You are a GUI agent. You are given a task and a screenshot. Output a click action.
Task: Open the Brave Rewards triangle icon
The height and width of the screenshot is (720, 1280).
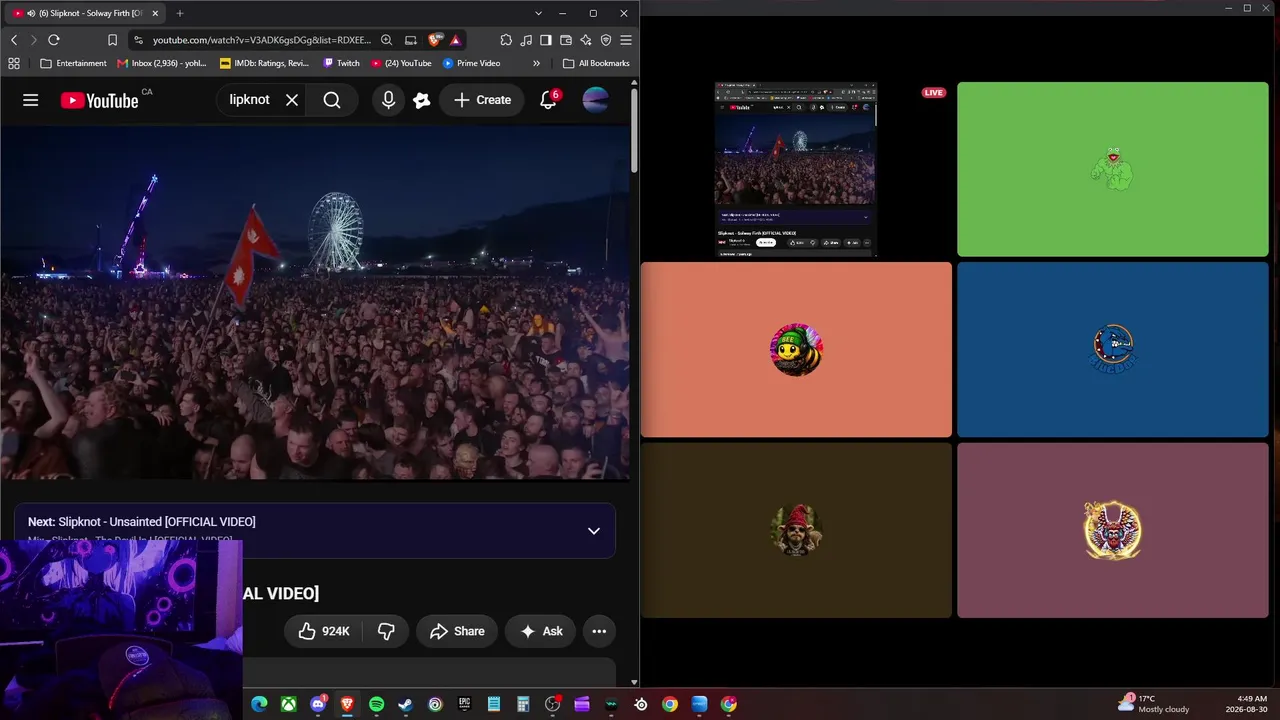click(x=455, y=40)
